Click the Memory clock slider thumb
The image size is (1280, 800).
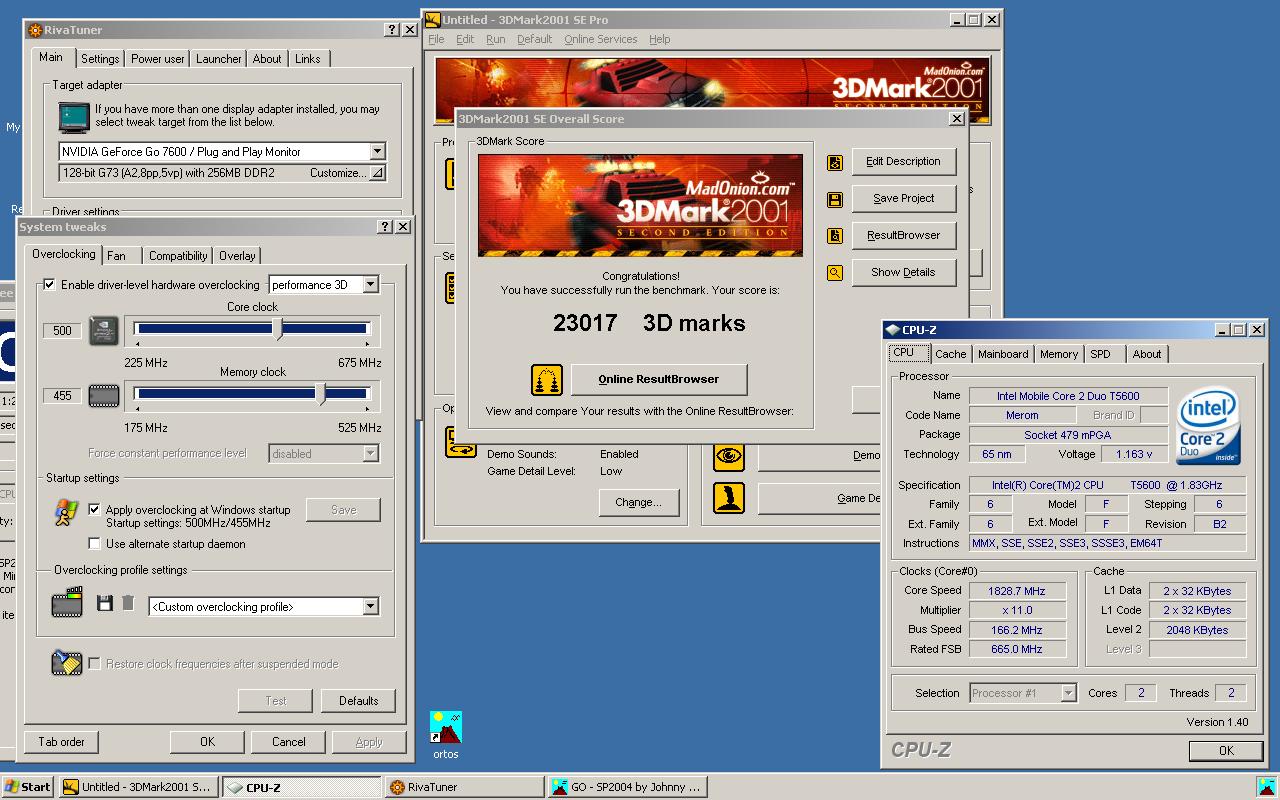click(320, 395)
